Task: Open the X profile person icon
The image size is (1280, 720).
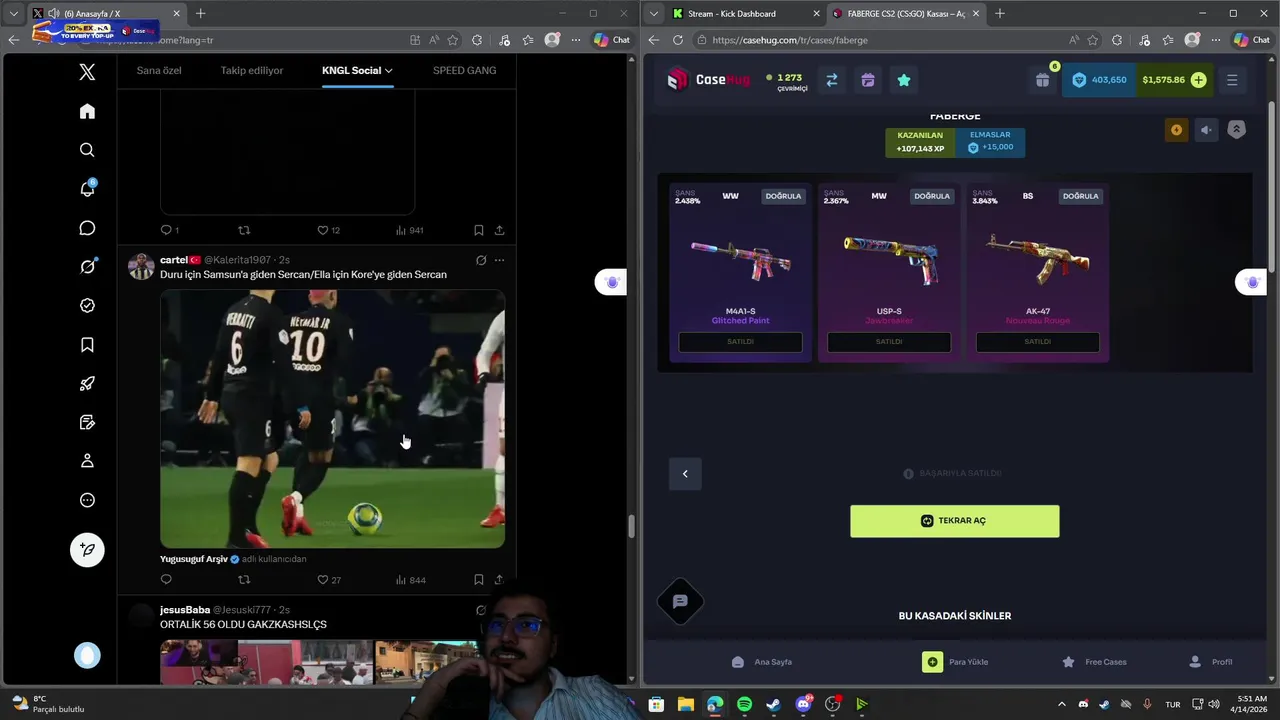Action: (x=87, y=461)
